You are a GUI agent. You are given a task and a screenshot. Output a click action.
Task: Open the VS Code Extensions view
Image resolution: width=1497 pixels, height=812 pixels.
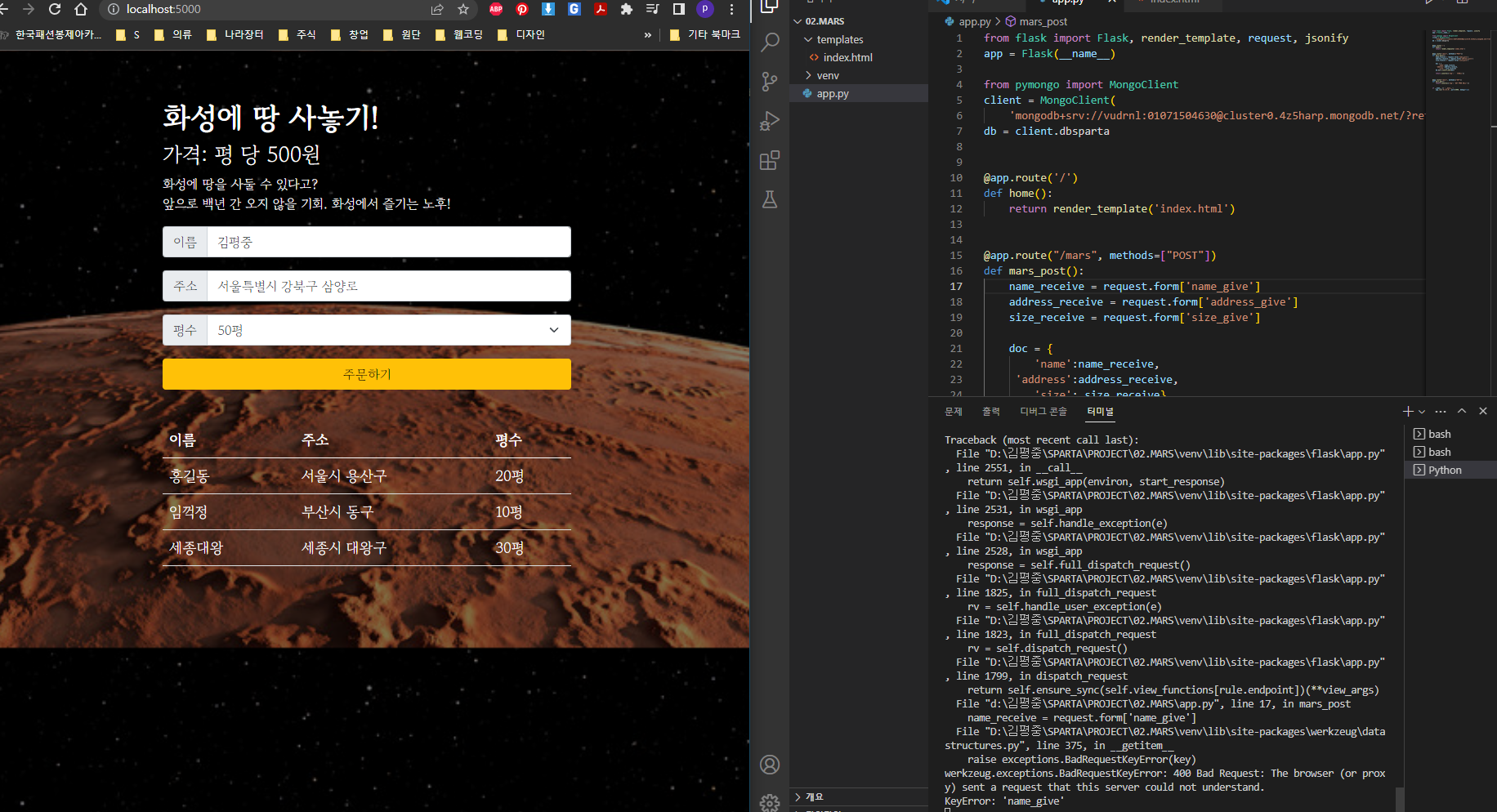coord(770,160)
